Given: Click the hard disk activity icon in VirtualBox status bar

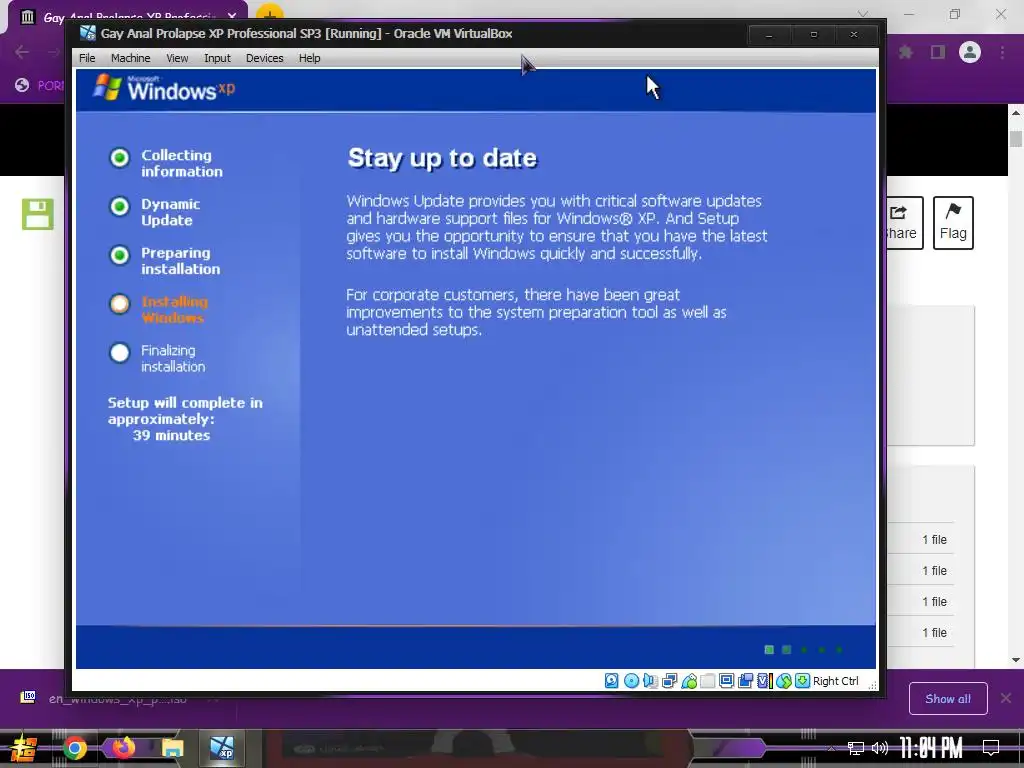Looking at the screenshot, I should click(611, 681).
